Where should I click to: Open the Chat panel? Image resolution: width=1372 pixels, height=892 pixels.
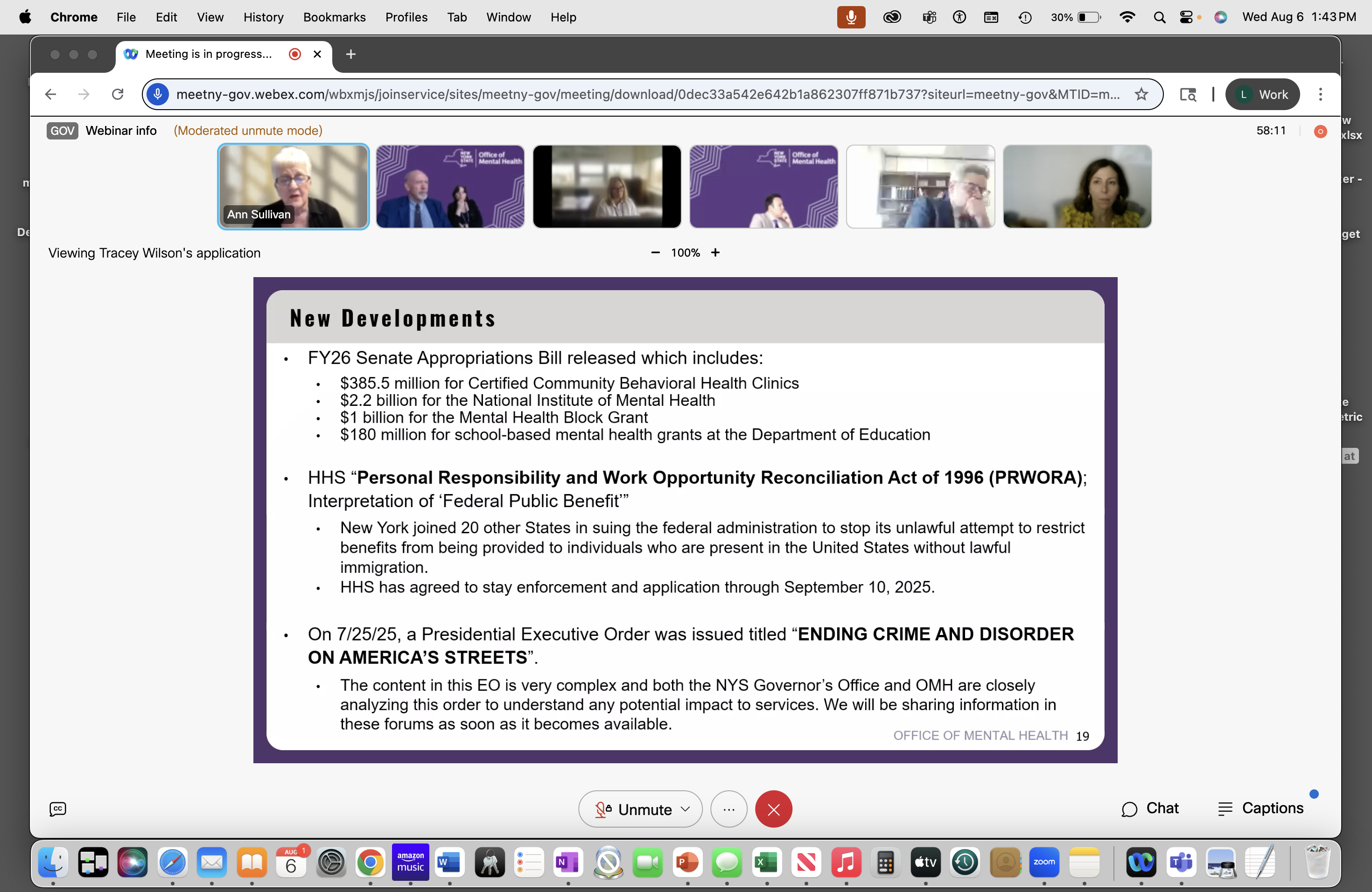[x=1150, y=808]
